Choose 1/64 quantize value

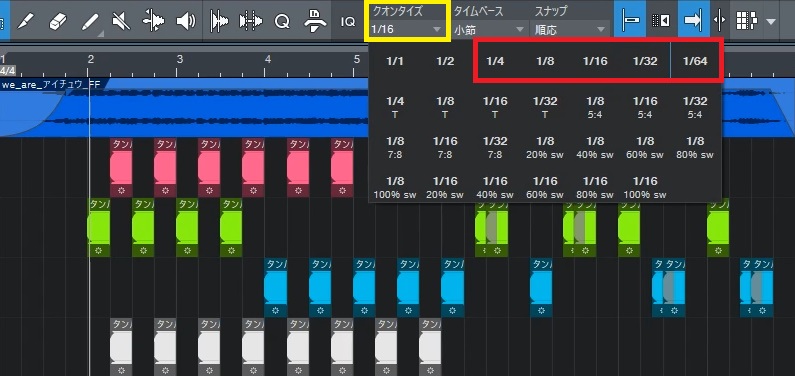click(695, 61)
